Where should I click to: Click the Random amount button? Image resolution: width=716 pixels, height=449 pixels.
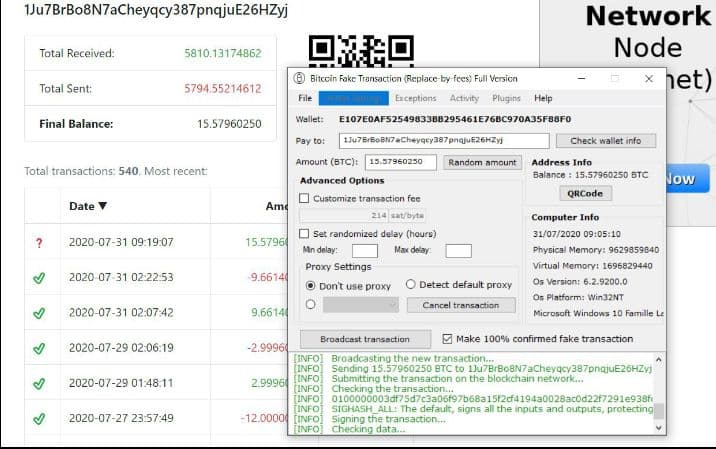pyautogui.click(x=483, y=162)
